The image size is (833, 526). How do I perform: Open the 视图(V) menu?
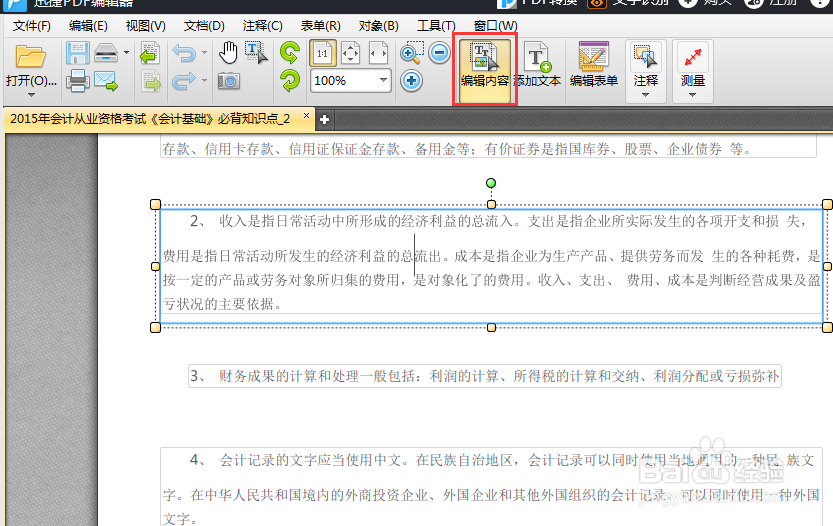coord(146,26)
